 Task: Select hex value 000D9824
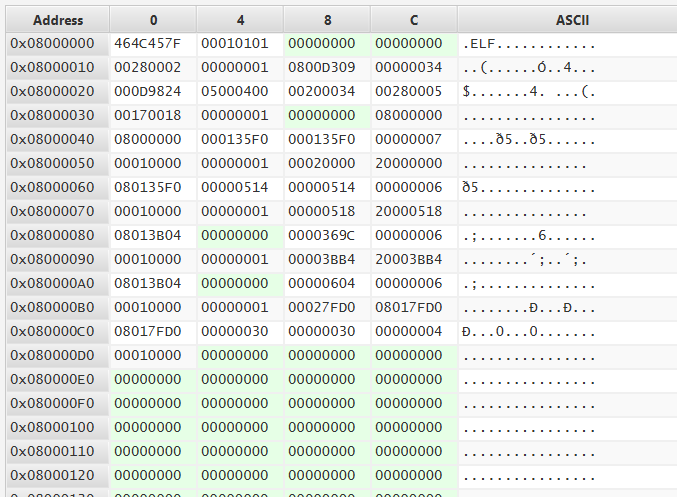pos(153,92)
